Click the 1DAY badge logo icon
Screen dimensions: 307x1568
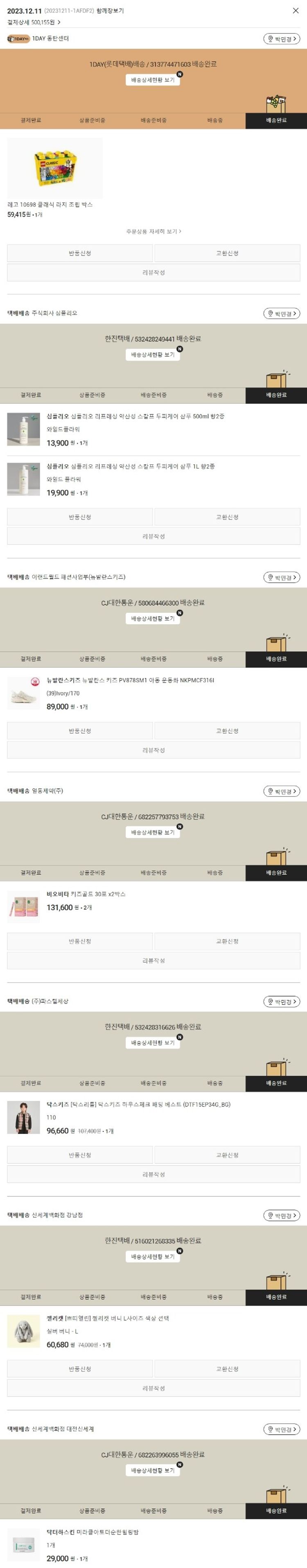[18, 39]
